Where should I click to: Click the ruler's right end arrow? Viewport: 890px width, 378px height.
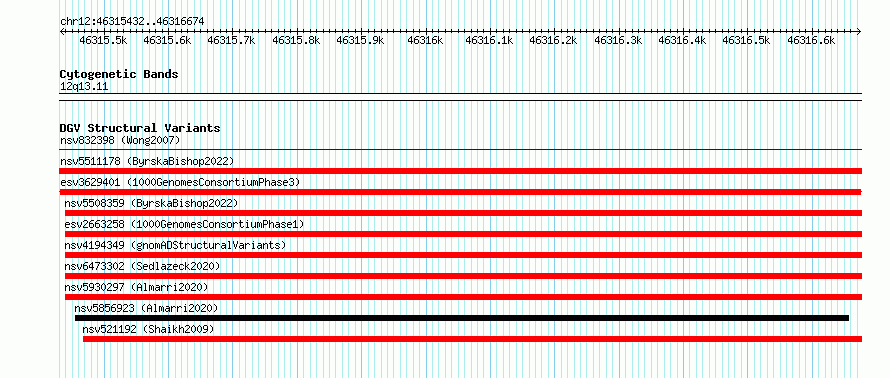coord(859,31)
